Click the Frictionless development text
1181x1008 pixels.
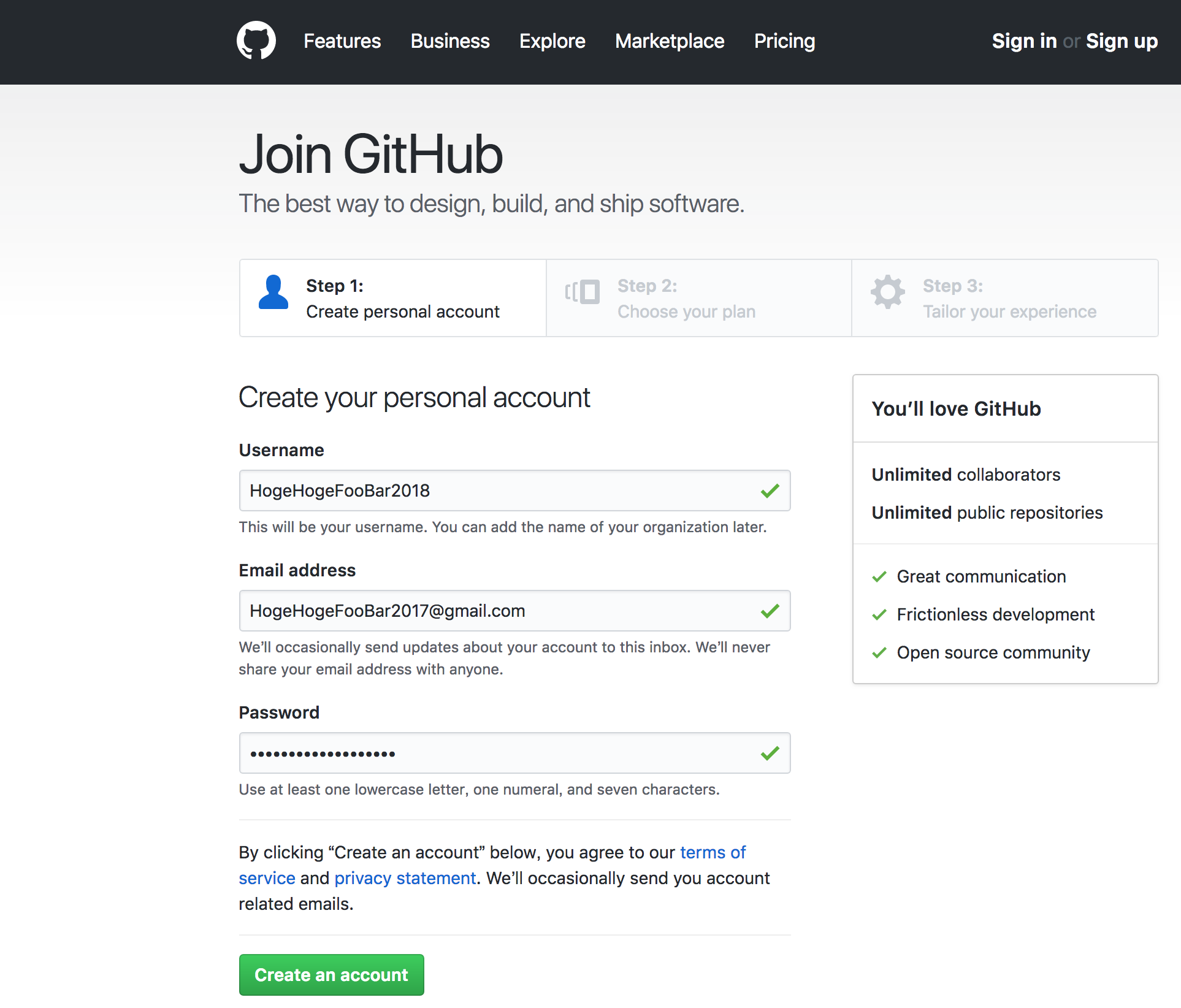pos(995,614)
